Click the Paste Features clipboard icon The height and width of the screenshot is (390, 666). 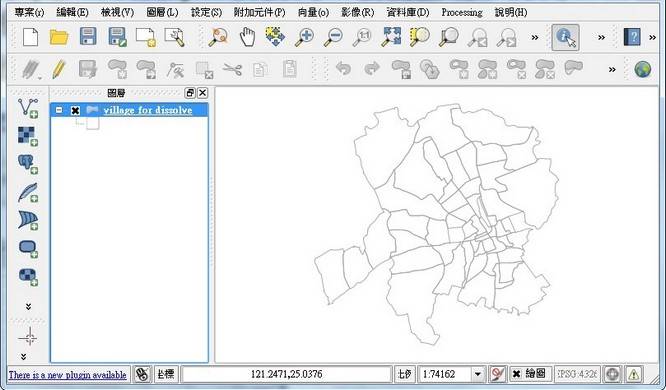[x=290, y=69]
